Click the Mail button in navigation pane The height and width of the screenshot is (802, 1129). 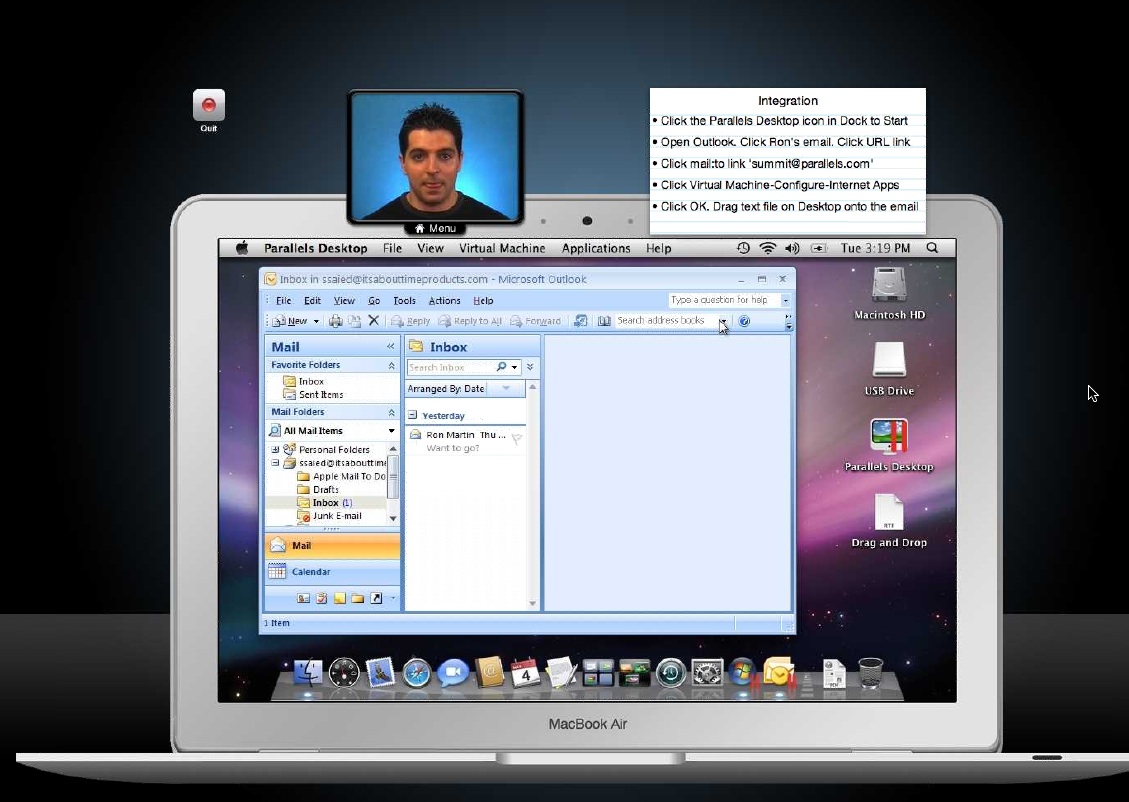[333, 546]
